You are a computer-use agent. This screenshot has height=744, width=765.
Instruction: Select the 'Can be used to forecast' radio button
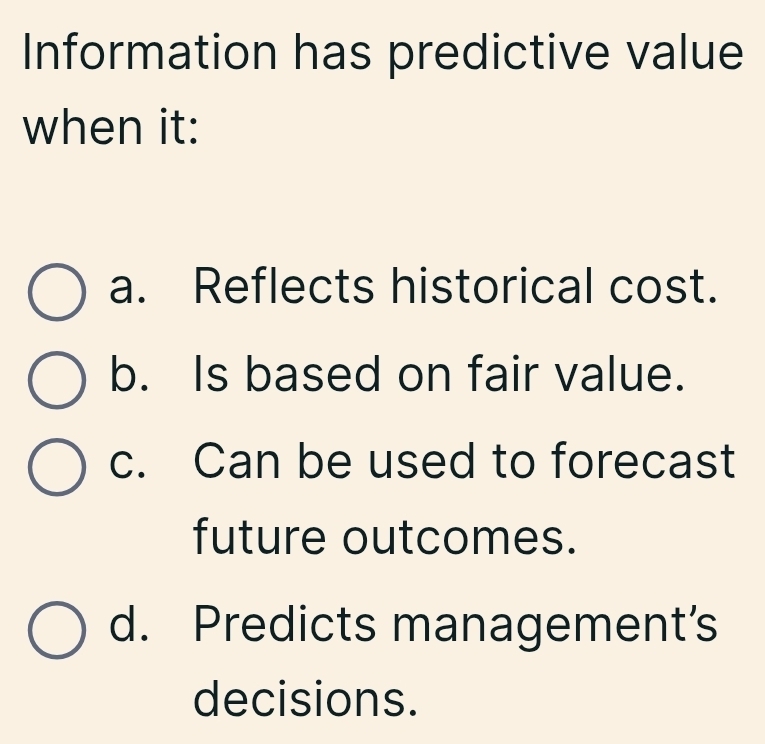54,467
